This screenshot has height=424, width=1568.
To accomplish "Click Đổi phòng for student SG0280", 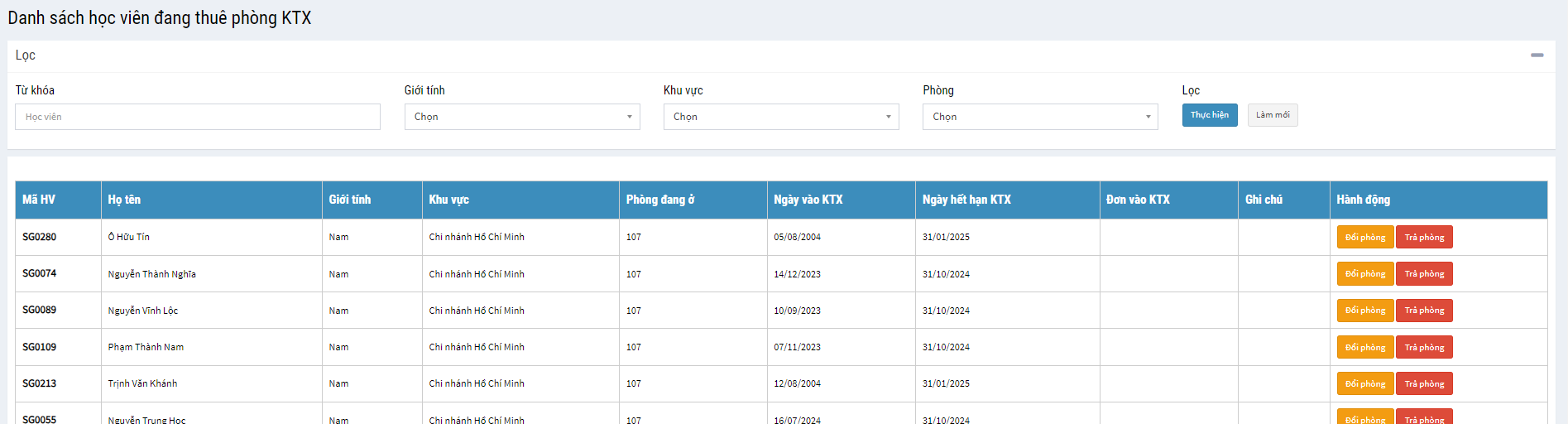I will click(1364, 238).
